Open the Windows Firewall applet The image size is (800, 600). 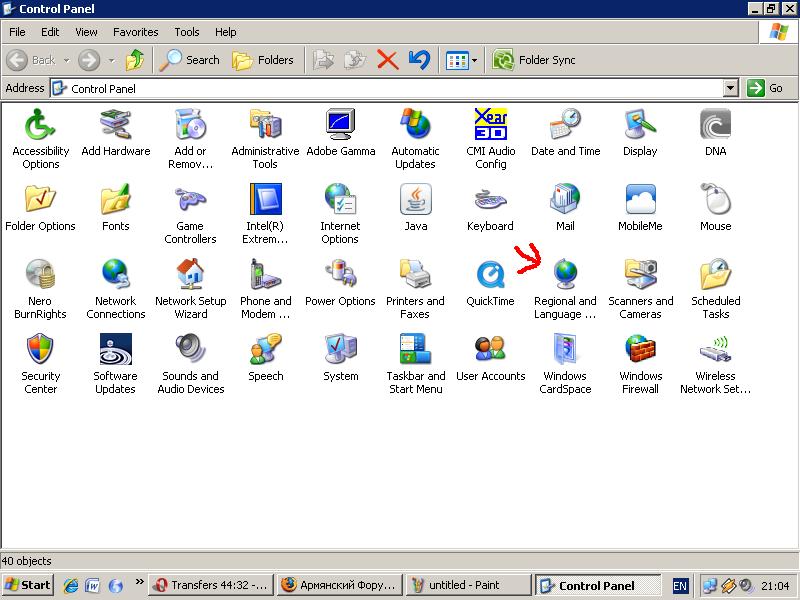640,350
